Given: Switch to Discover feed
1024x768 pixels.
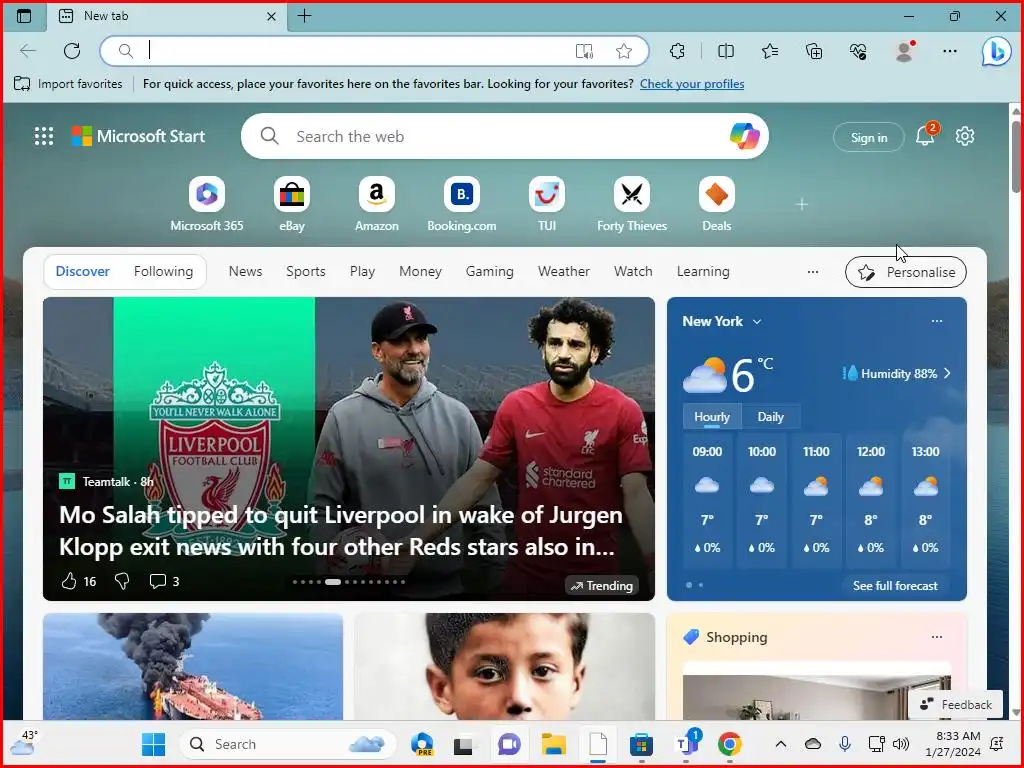Looking at the screenshot, I should click(x=82, y=271).
